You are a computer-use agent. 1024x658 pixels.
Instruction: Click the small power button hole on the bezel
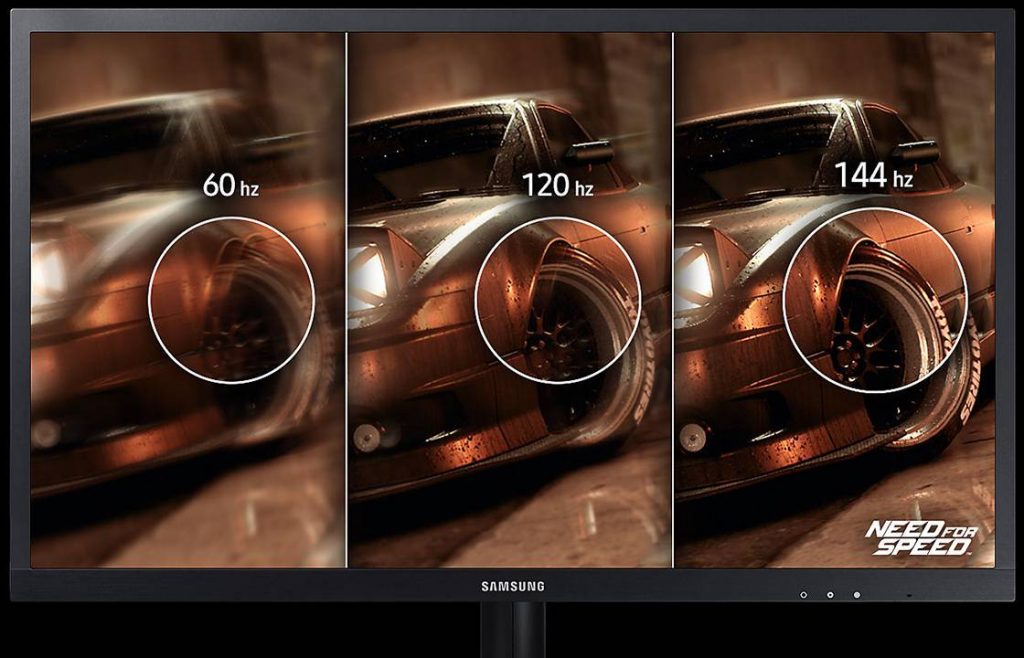(x=908, y=594)
